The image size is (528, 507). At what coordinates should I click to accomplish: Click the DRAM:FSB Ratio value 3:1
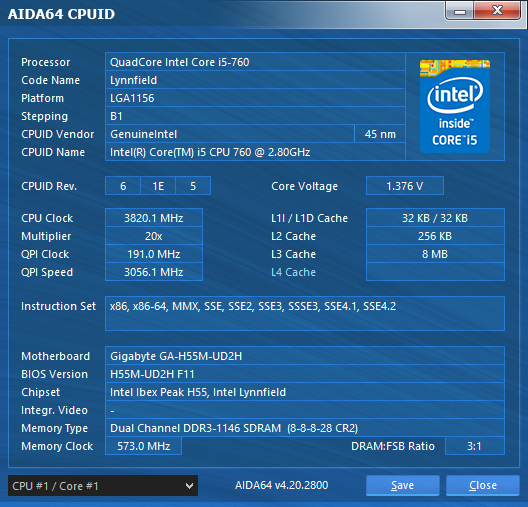pyautogui.click(x=474, y=446)
